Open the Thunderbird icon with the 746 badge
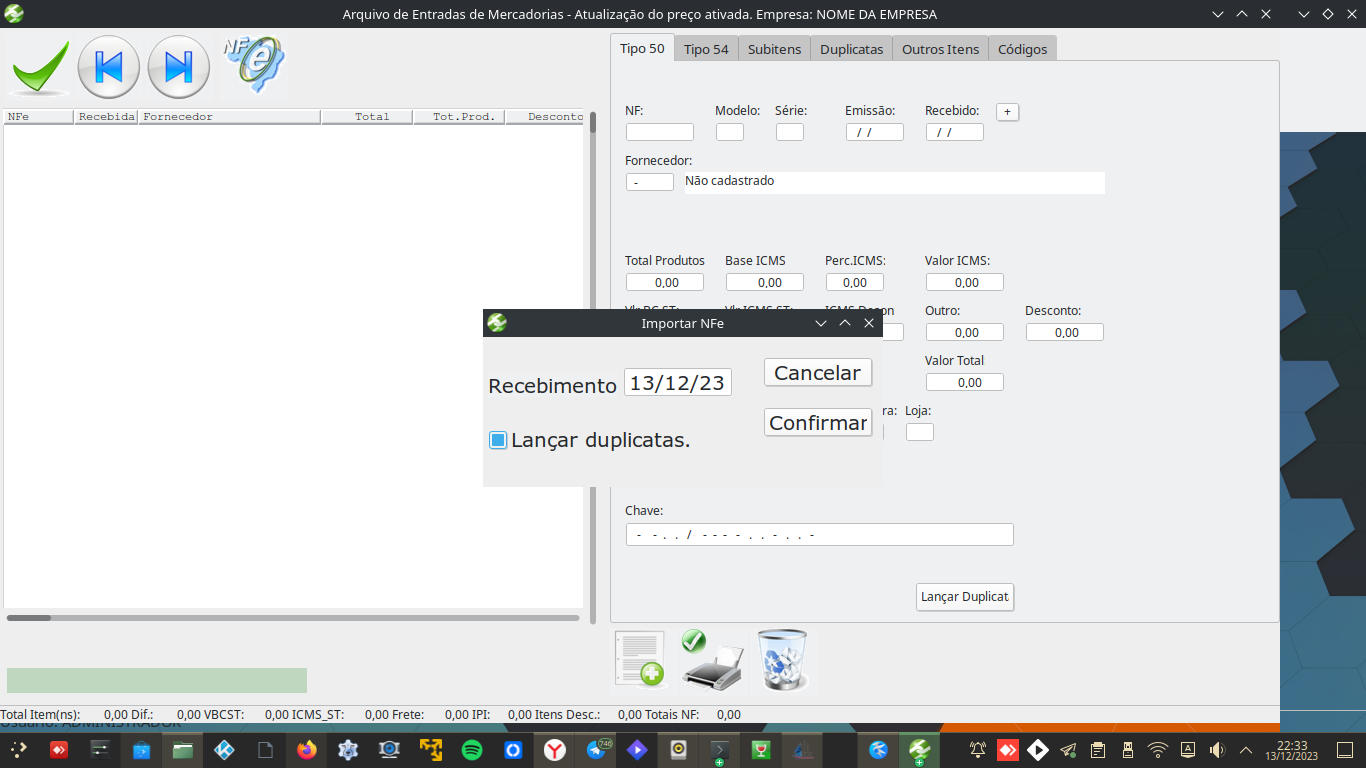Viewport: 1366px width, 768px height. pyautogui.click(x=598, y=749)
